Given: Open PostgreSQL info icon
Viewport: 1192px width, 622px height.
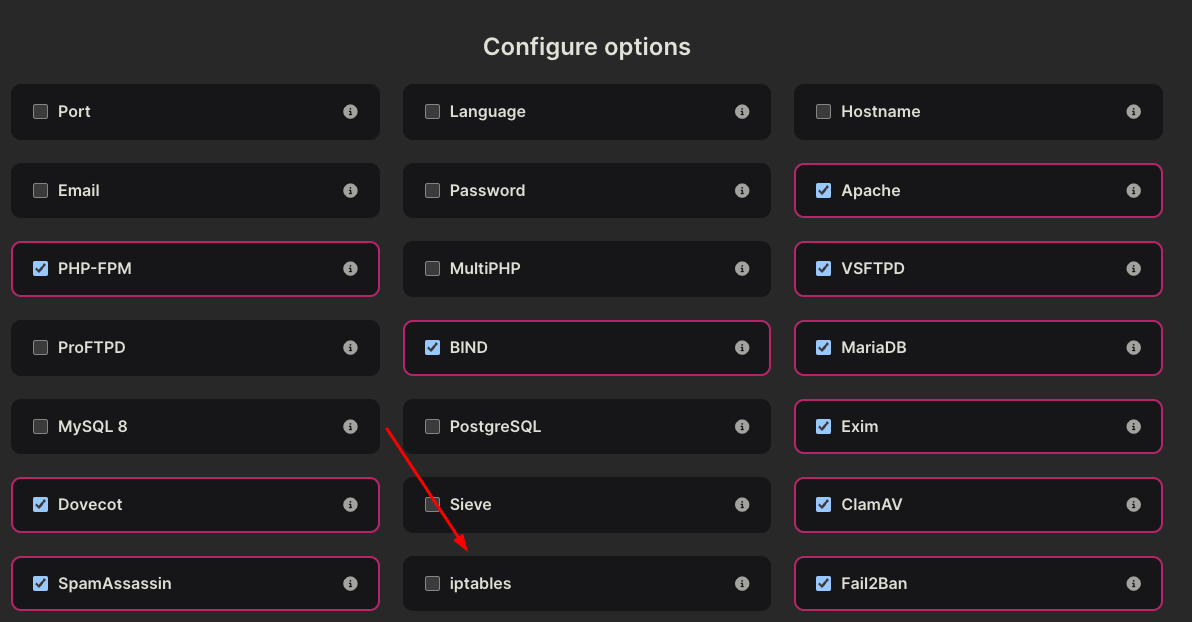Looking at the screenshot, I should pyautogui.click(x=742, y=427).
